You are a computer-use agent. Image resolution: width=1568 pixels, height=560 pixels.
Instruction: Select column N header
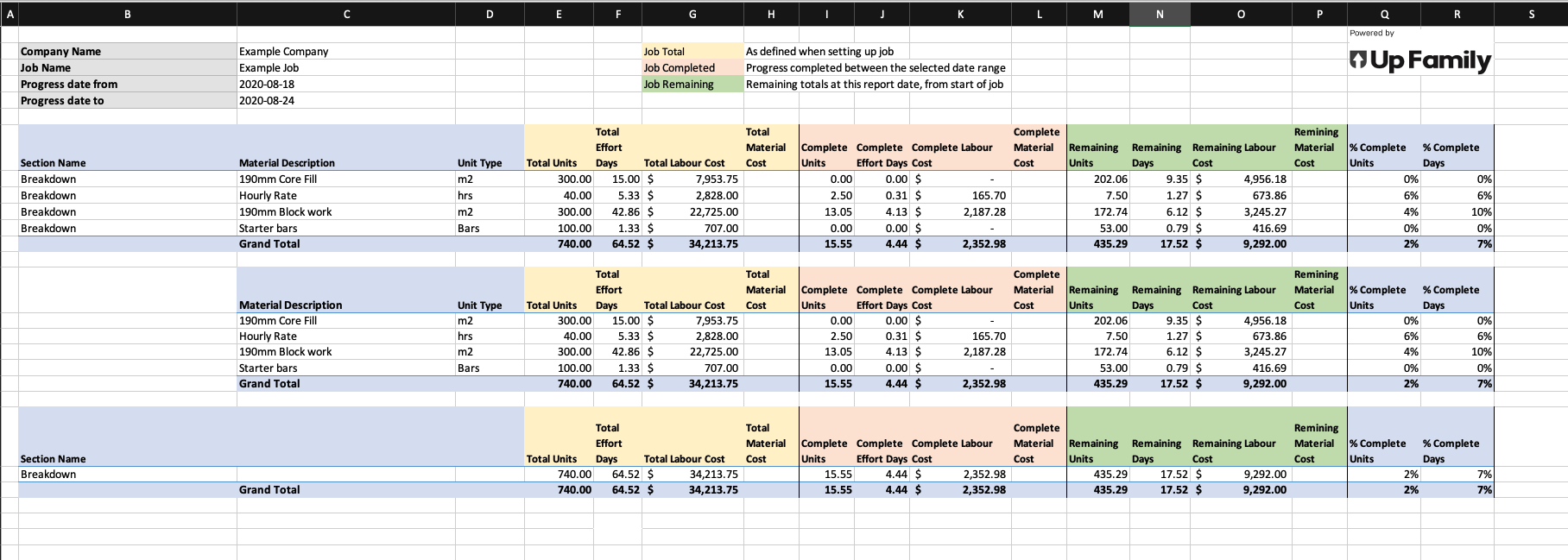1160,14
